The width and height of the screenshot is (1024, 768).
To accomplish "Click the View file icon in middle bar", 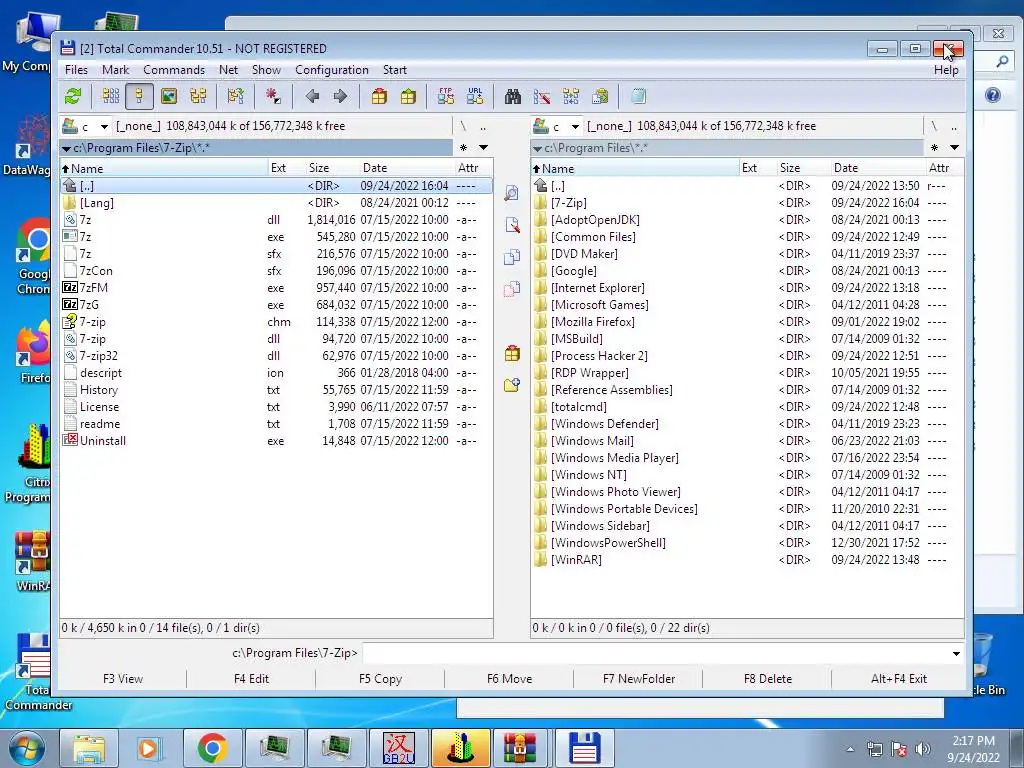I will coord(512,193).
